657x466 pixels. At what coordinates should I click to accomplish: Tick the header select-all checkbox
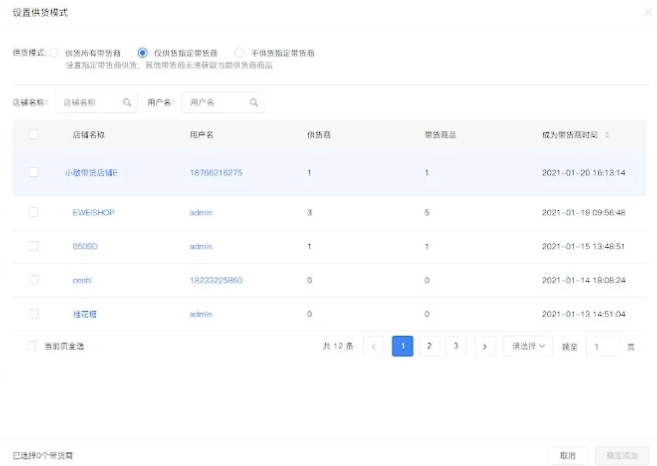coord(34,135)
